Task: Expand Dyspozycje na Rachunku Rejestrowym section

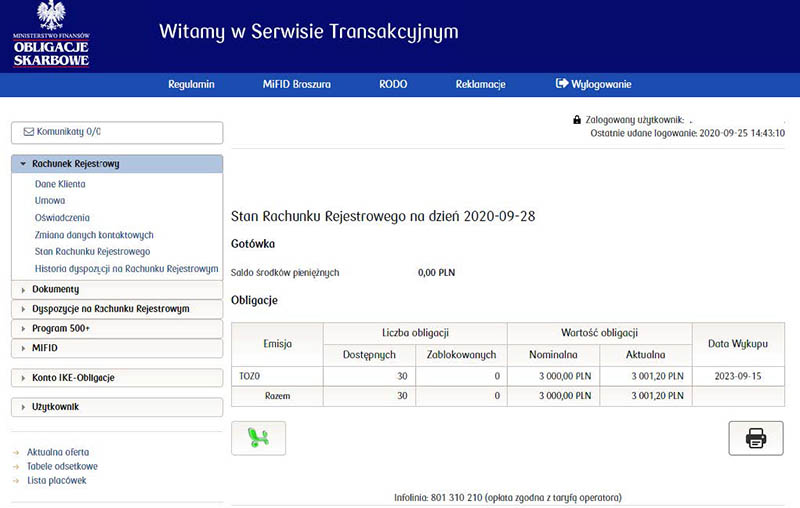Action: click(116, 309)
